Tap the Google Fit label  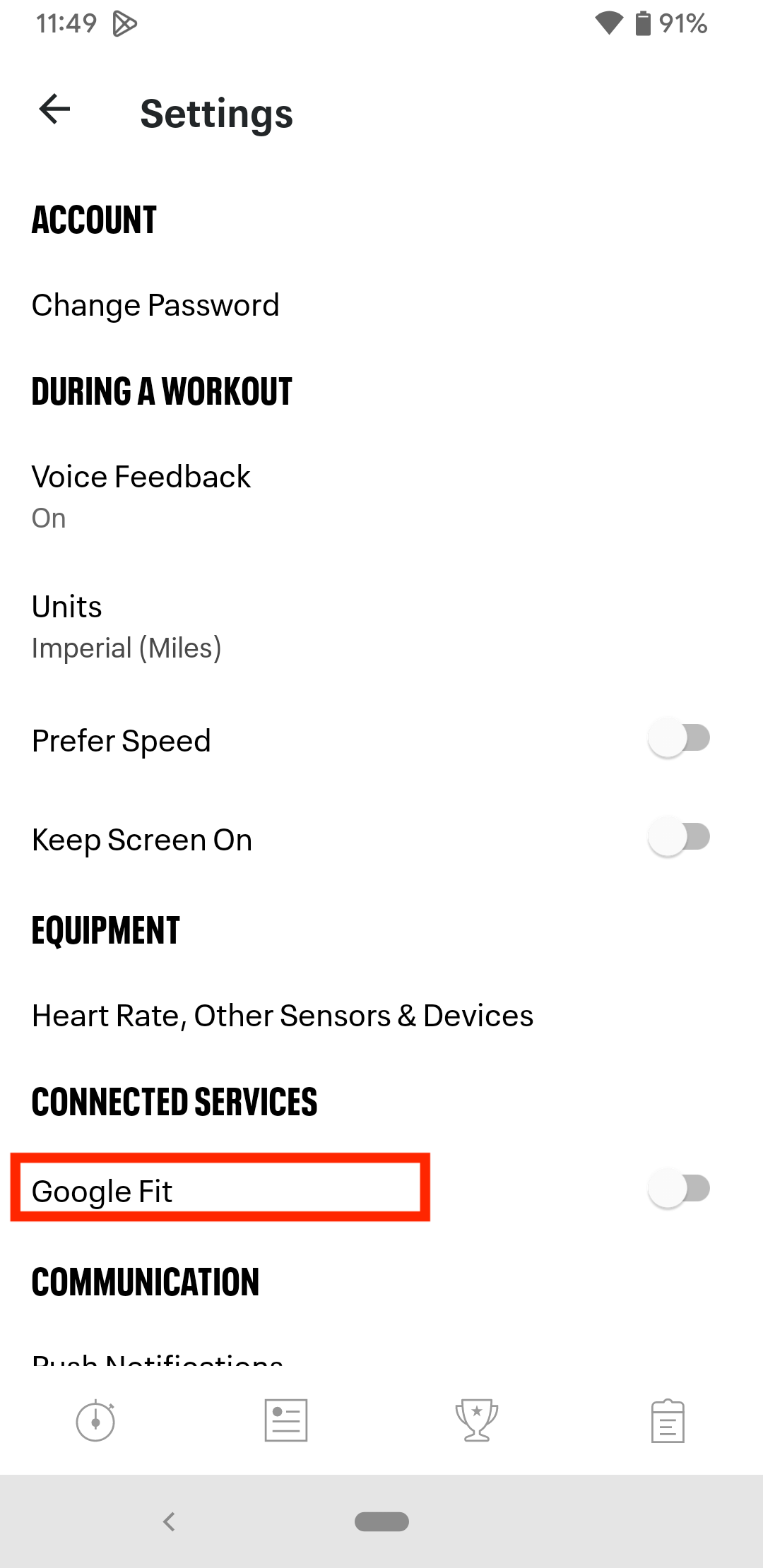pos(102,1191)
